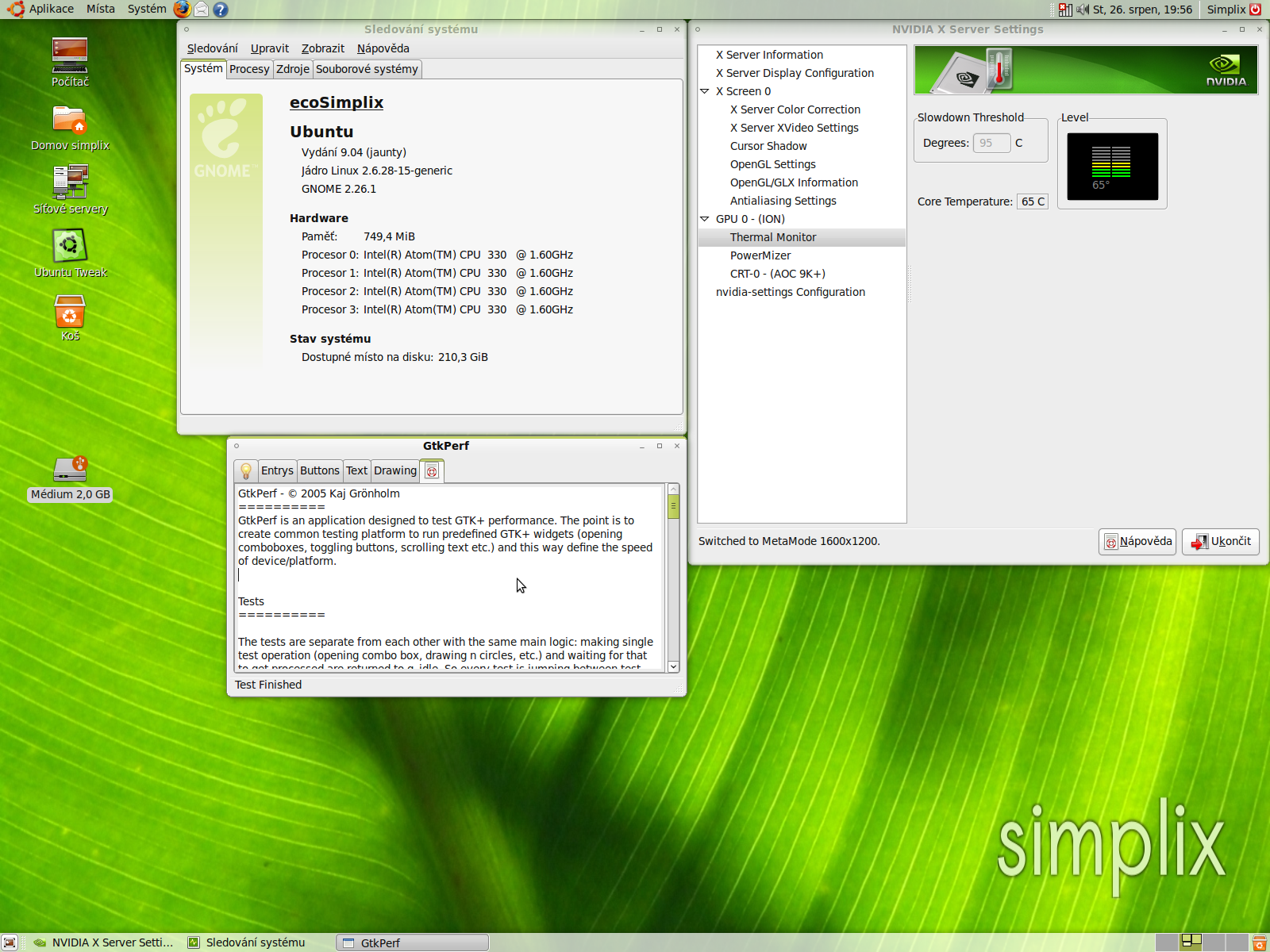Click the thermometer Level gauge showing 65°
This screenshot has width=1270, height=952.
point(1112,167)
